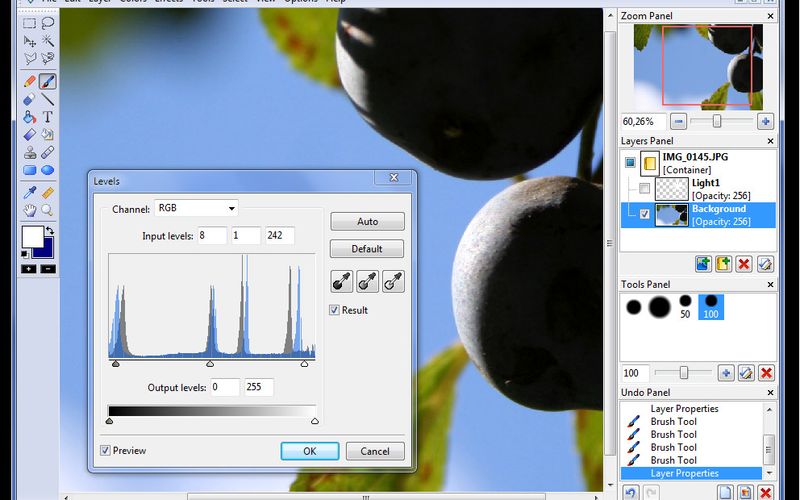Cancel the Levels dialog
This screenshot has height=500, width=800.
tap(375, 451)
